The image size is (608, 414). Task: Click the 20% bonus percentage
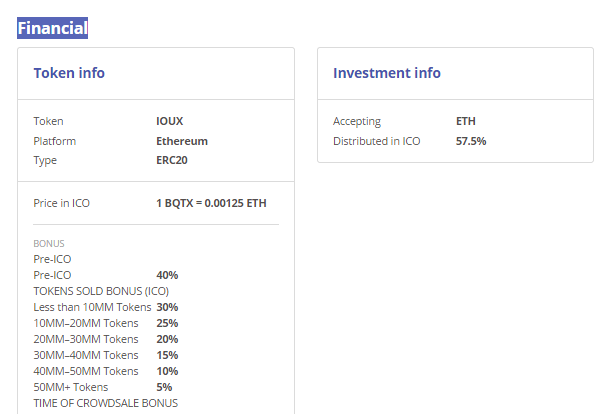167,339
